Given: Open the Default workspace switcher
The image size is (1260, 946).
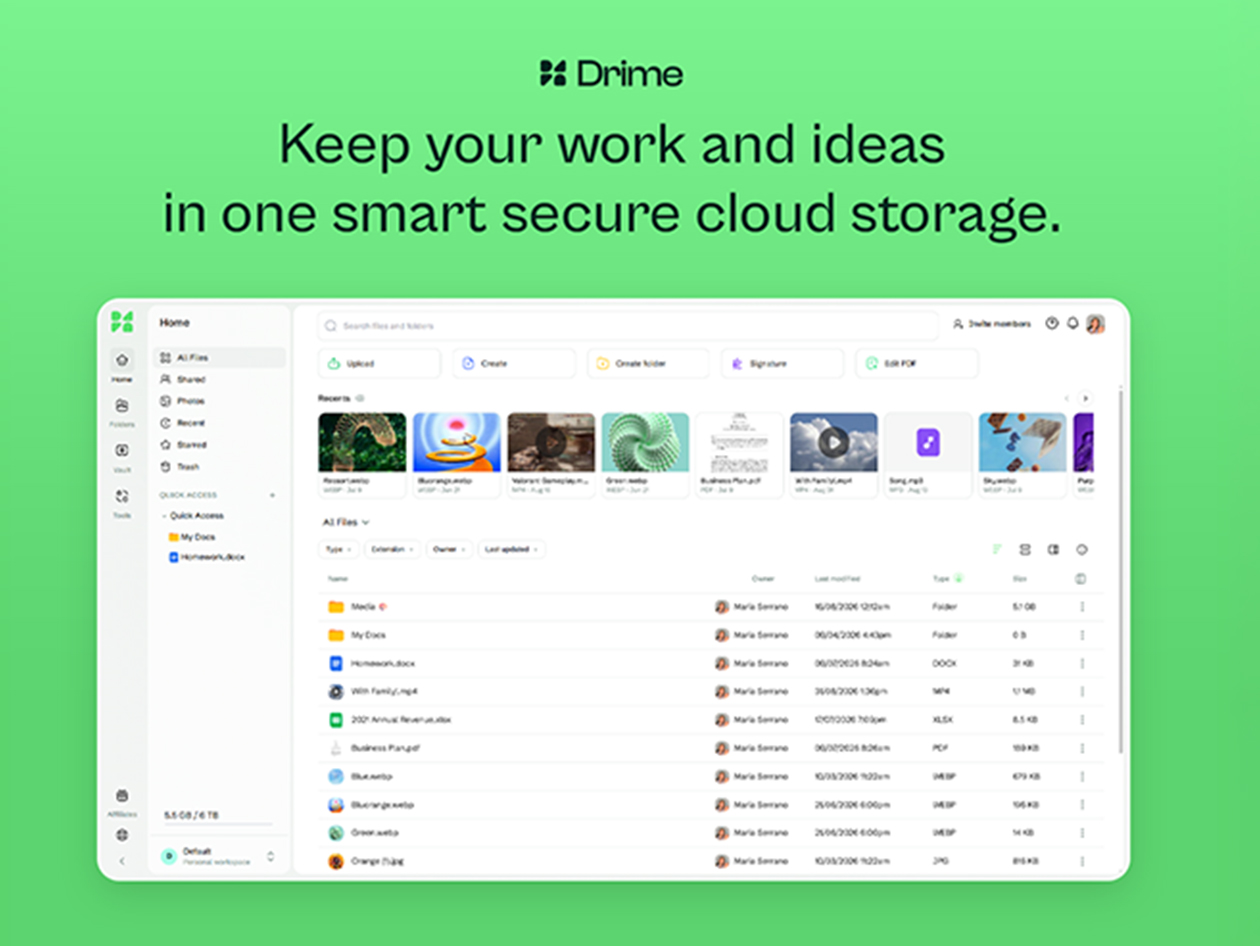Looking at the screenshot, I should (218, 856).
